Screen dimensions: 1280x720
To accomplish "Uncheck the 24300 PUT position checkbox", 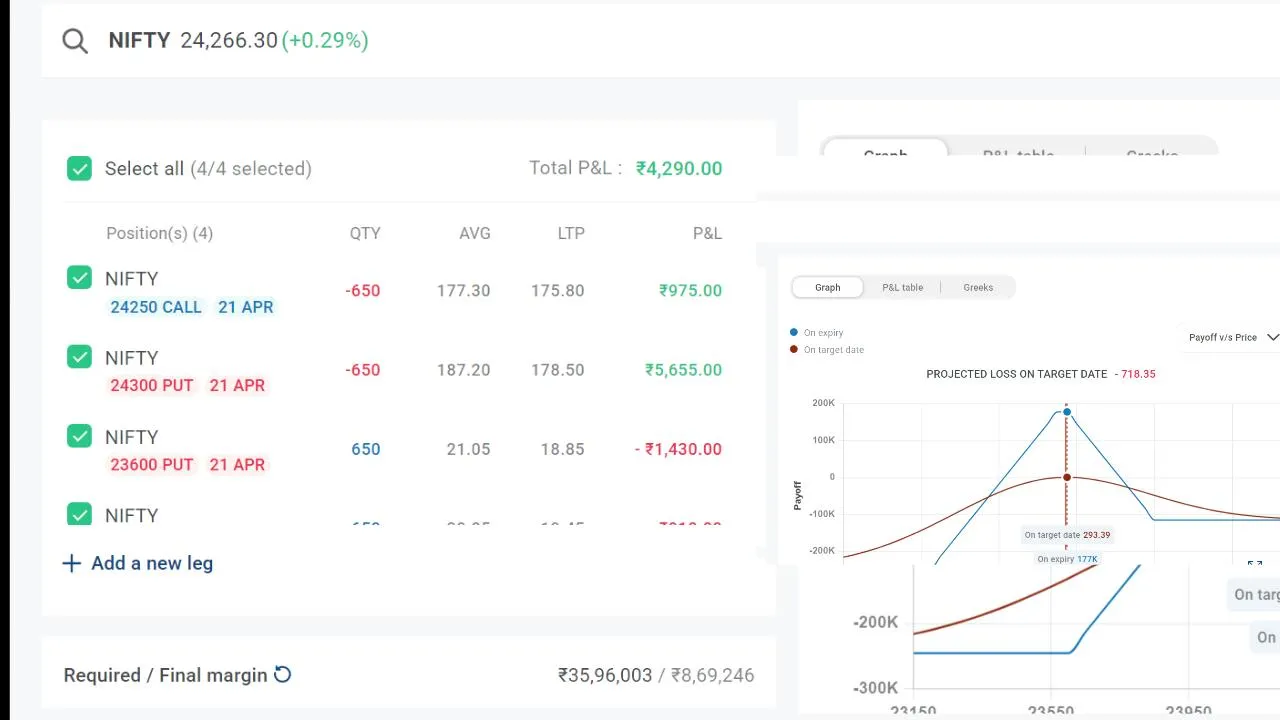I will tap(79, 357).
